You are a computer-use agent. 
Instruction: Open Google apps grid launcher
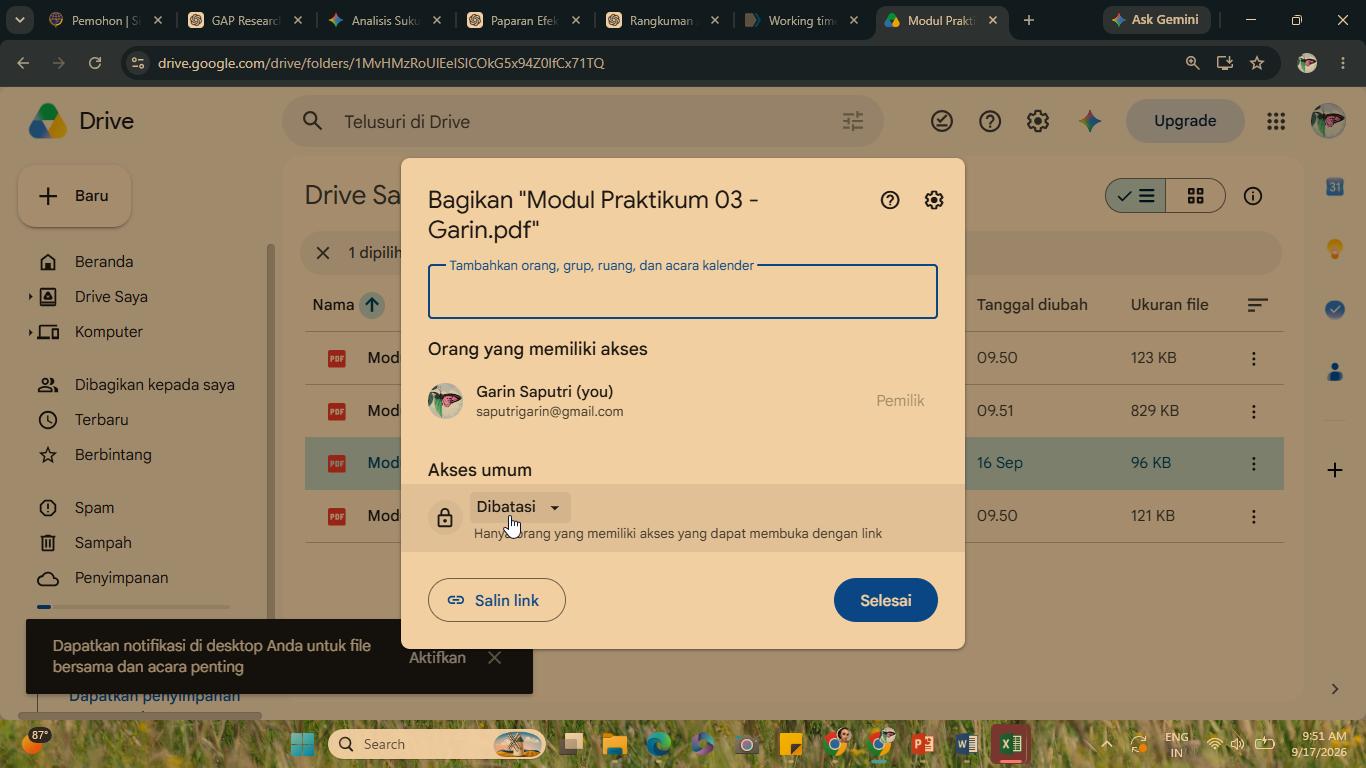1276,121
